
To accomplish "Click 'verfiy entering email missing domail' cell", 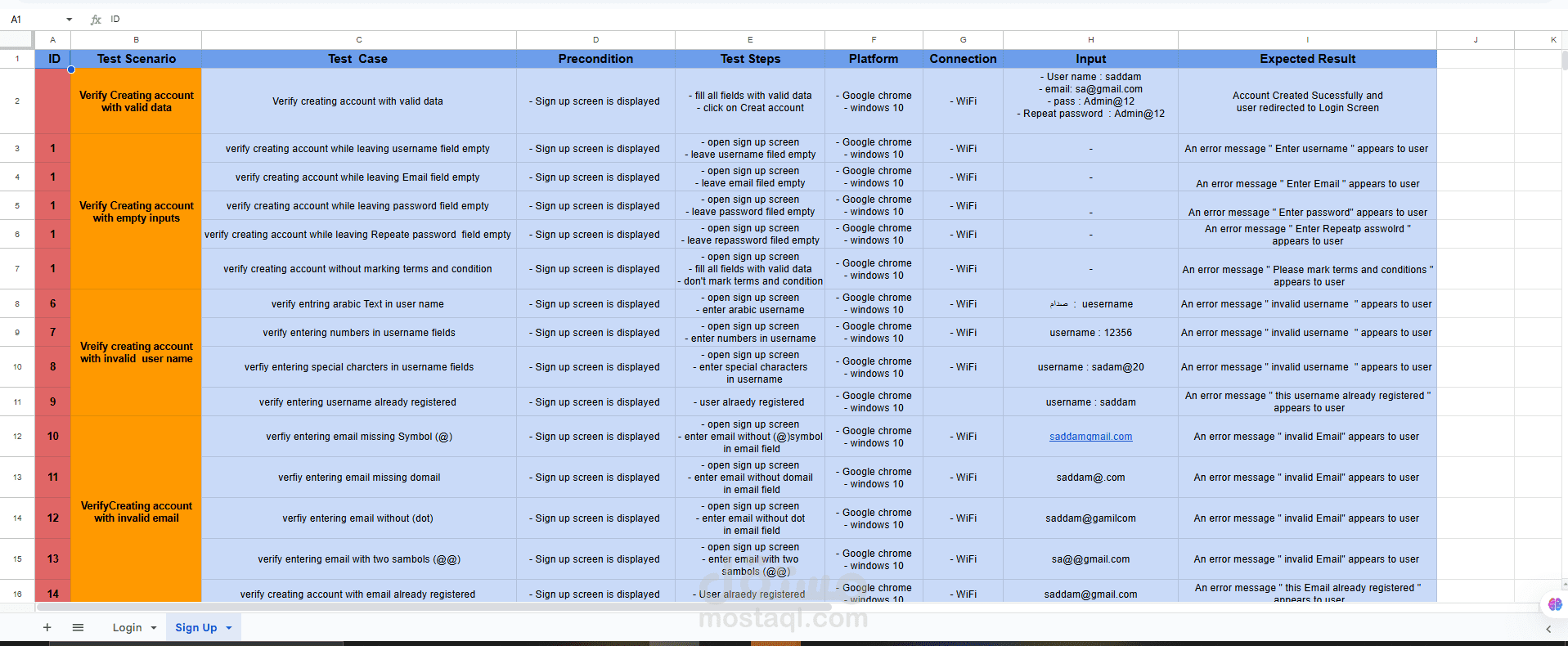I will pos(358,477).
